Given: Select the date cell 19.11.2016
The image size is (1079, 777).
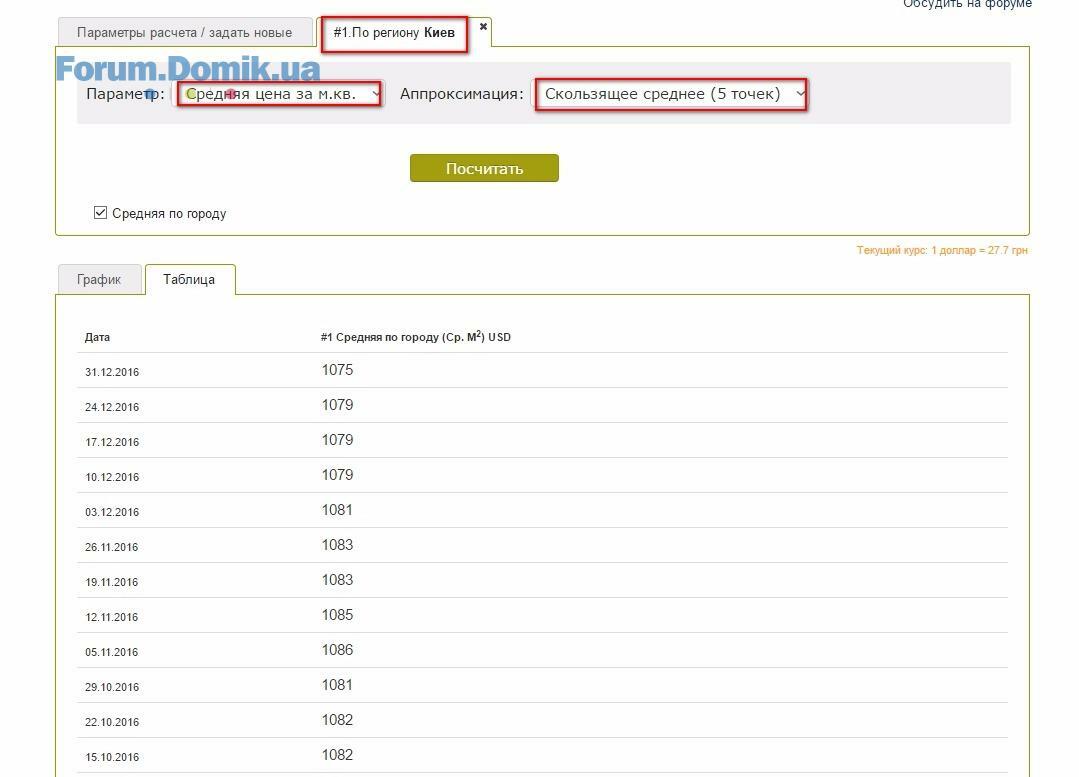Looking at the screenshot, I should pos(112,583).
